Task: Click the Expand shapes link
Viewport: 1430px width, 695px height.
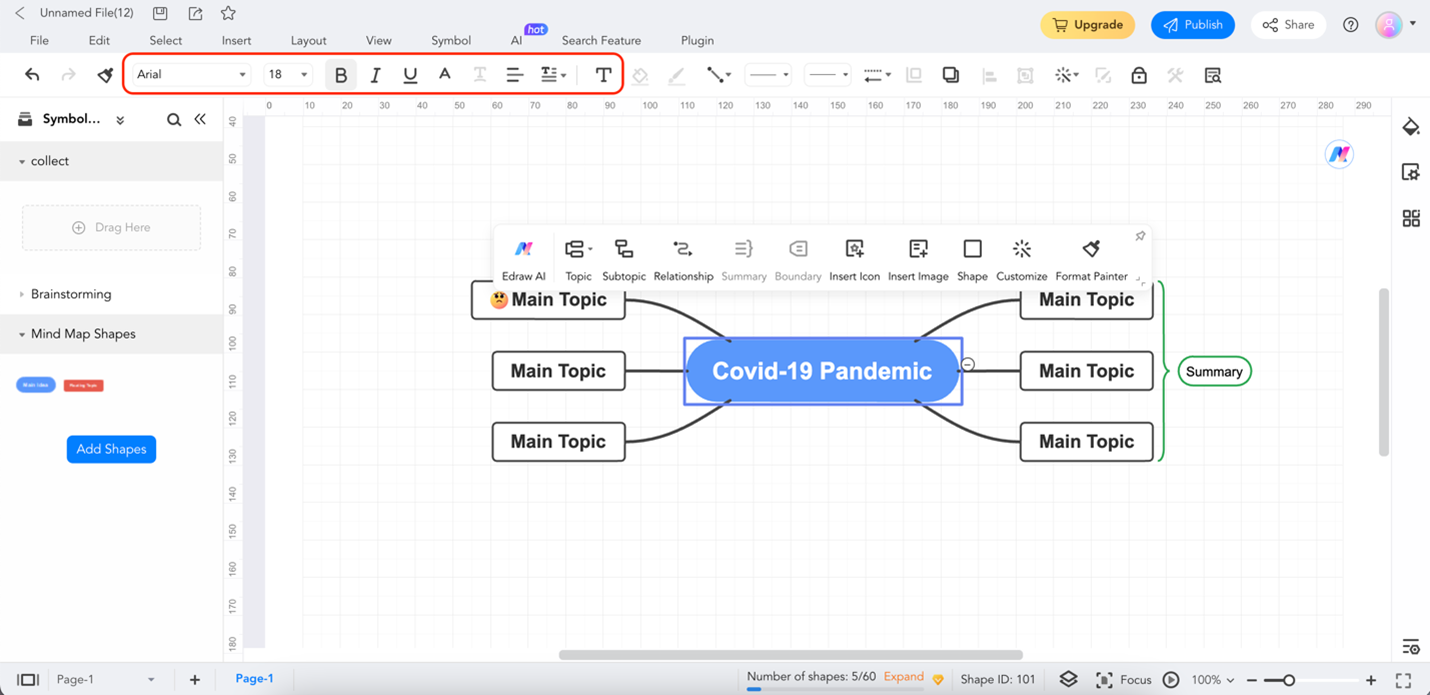Action: (904, 677)
